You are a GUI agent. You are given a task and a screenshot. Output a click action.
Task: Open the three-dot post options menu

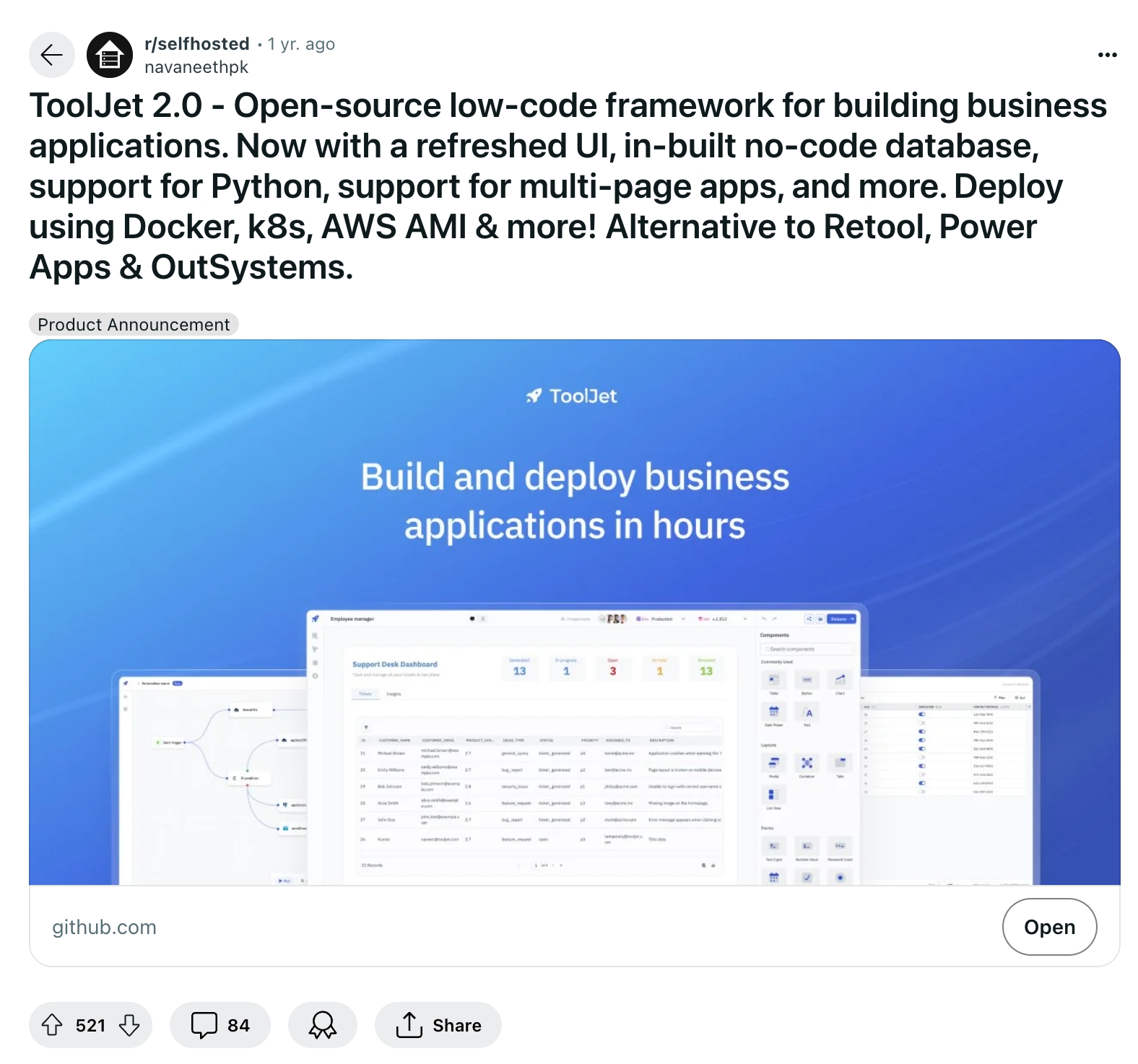[x=1106, y=55]
